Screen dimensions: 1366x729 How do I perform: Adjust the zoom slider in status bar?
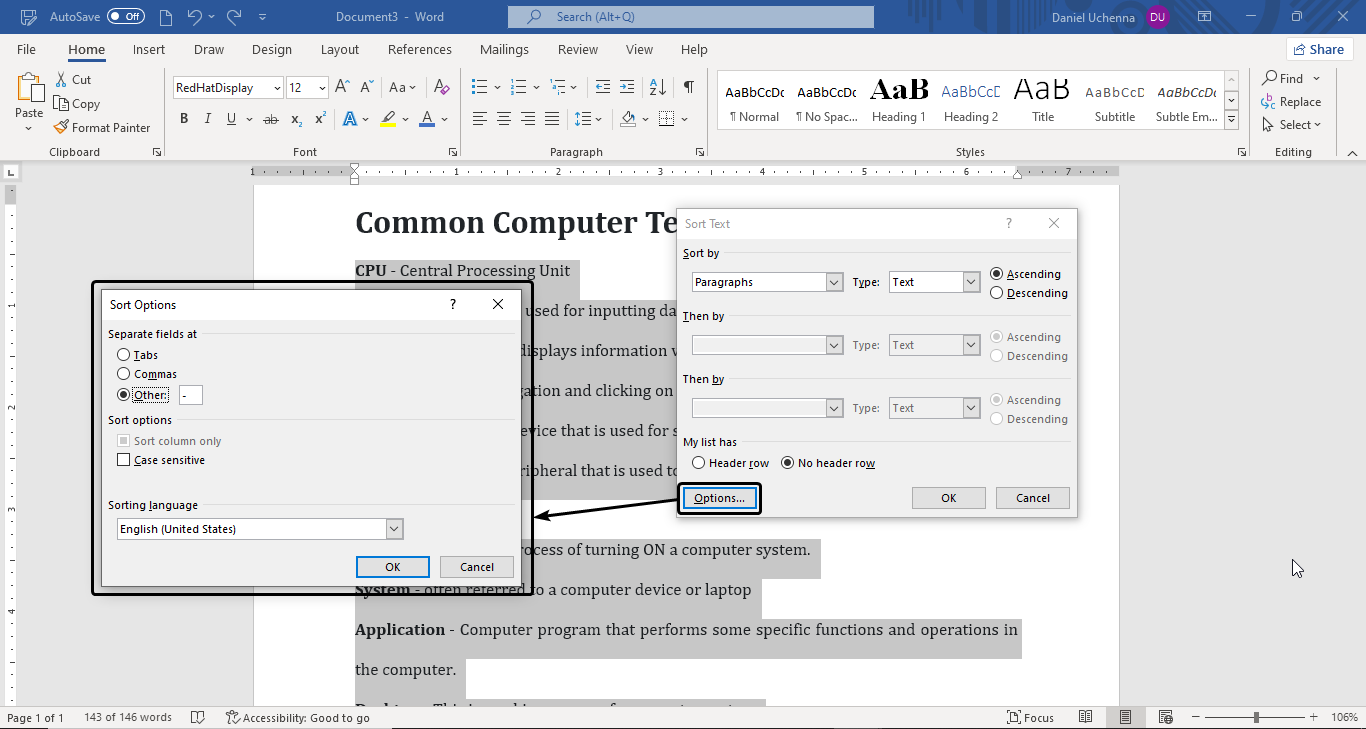point(1256,718)
